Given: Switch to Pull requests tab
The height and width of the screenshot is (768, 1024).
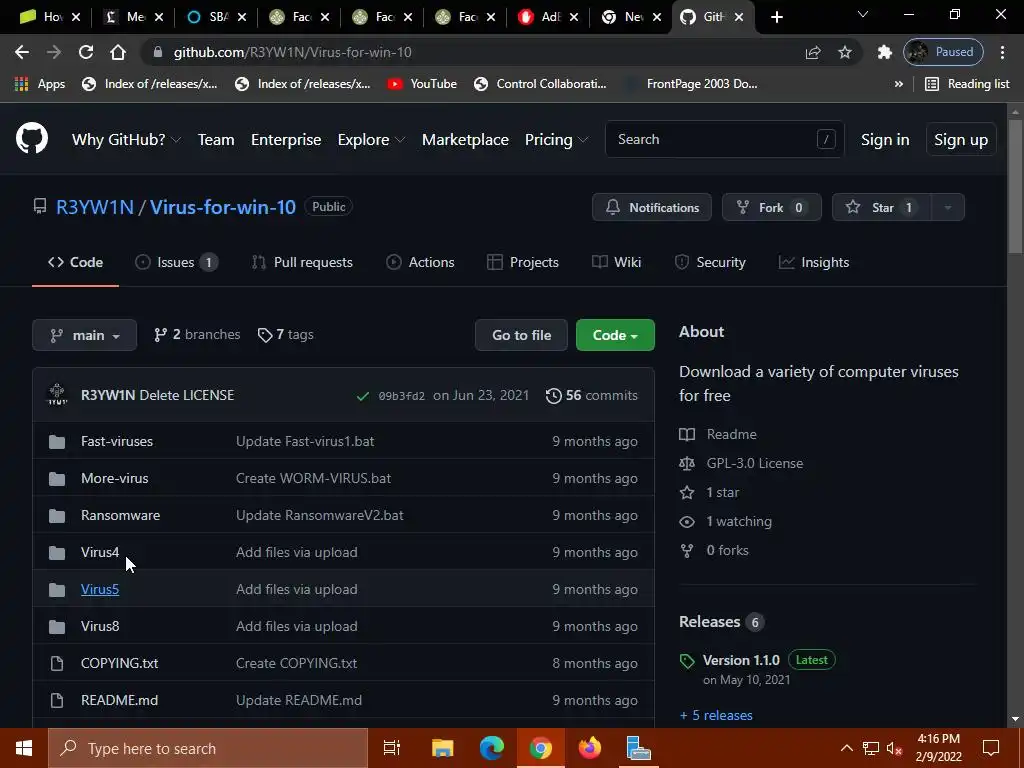Looking at the screenshot, I should 302,262.
